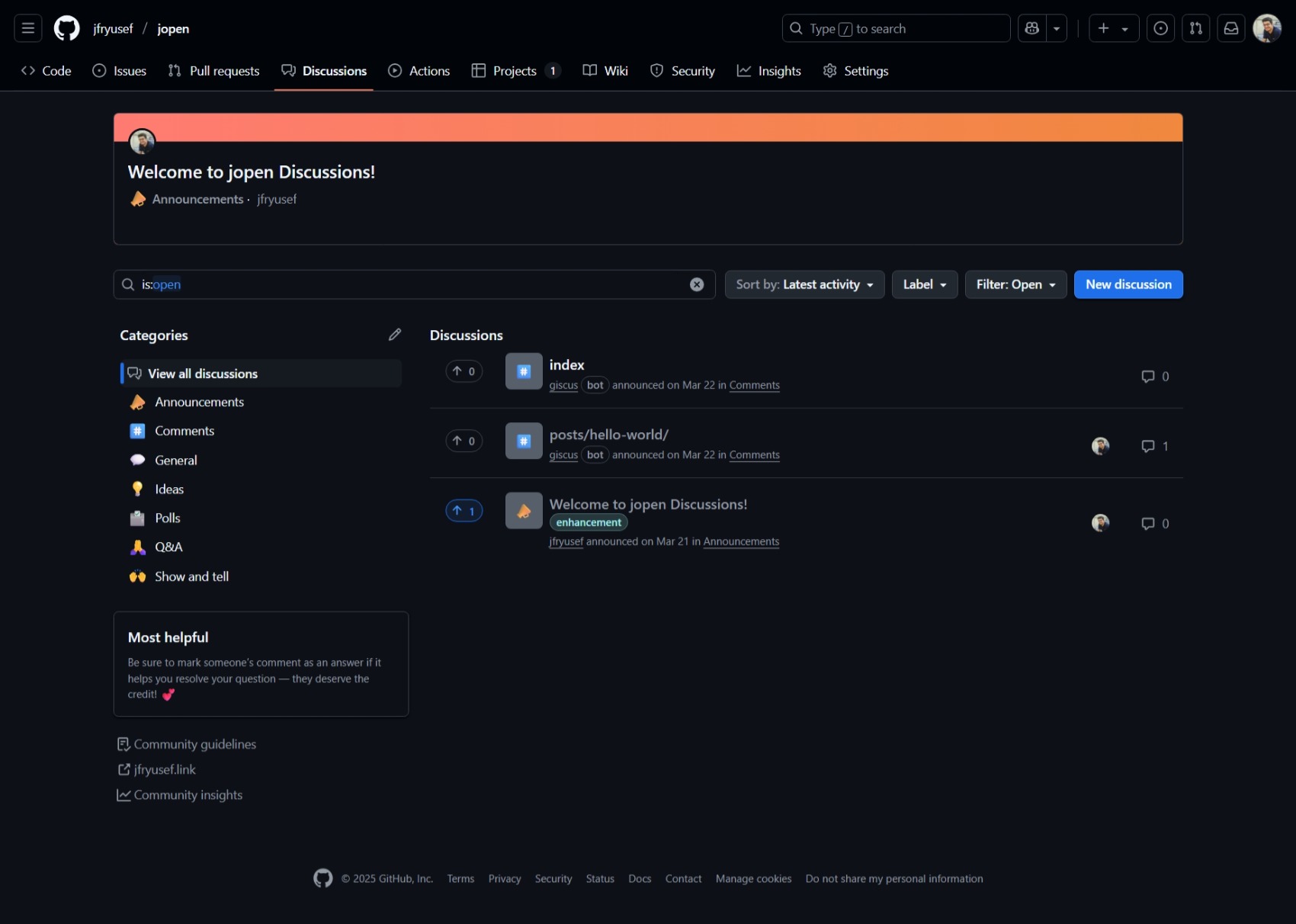Open GitHub Copilot from the top bar
1296x924 pixels.
pos(1031,28)
